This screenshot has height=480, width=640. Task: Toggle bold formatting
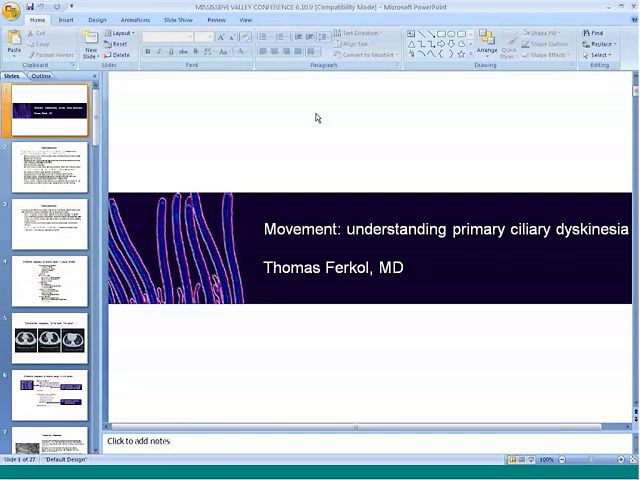(x=148, y=51)
